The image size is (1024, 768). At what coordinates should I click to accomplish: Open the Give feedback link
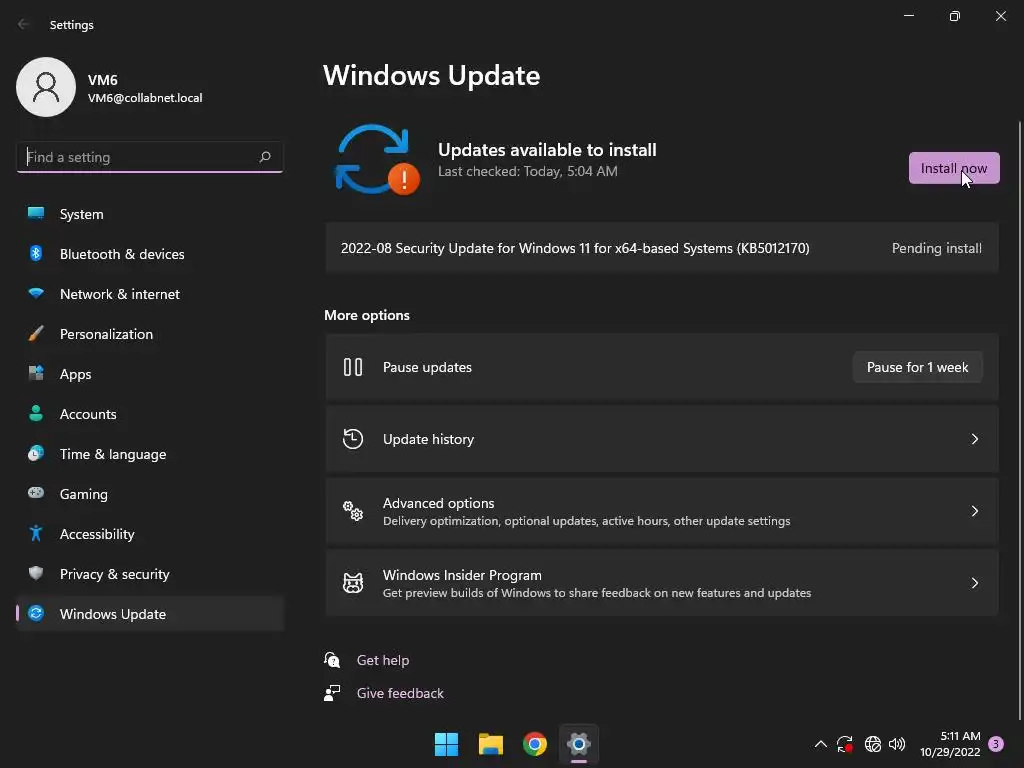point(400,693)
